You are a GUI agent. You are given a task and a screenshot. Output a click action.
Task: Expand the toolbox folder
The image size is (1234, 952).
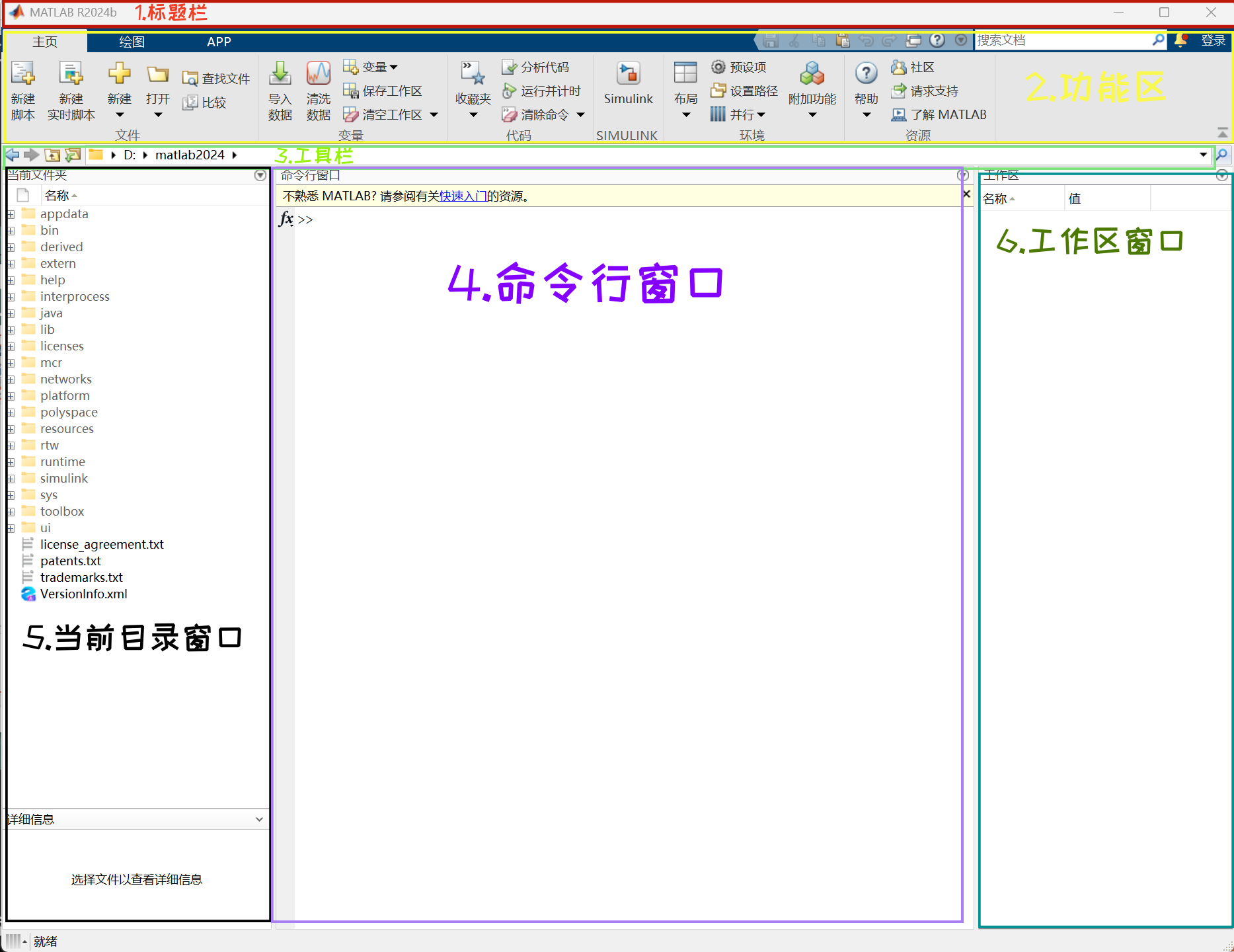[11, 512]
